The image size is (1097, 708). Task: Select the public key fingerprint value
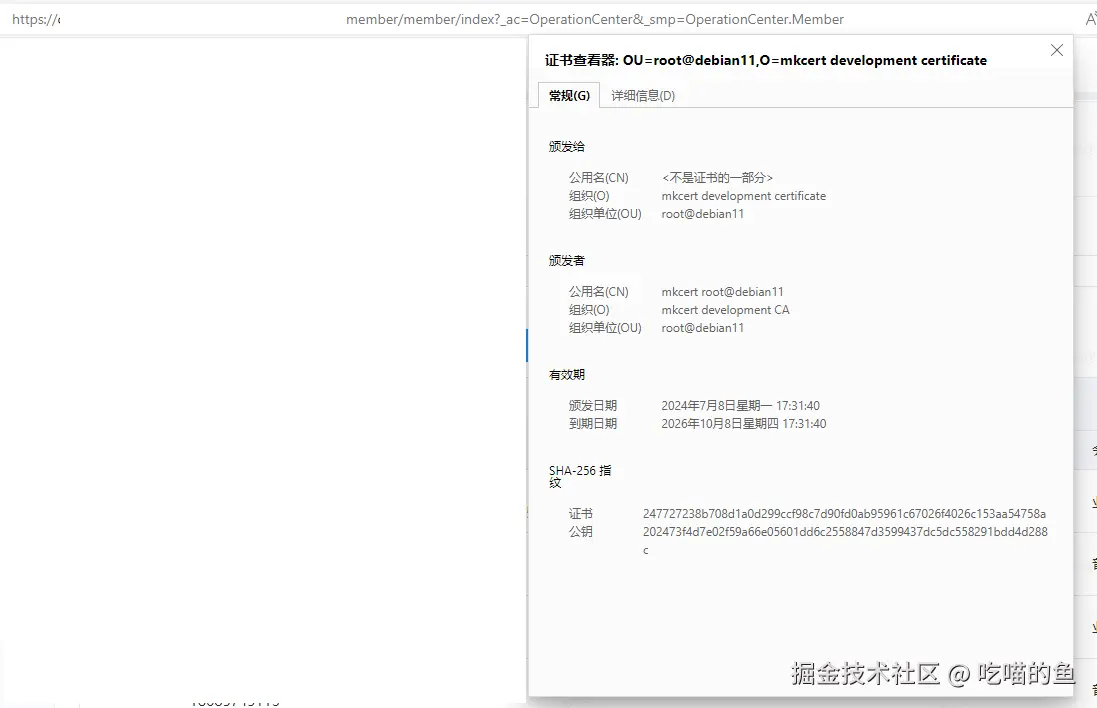click(x=846, y=532)
